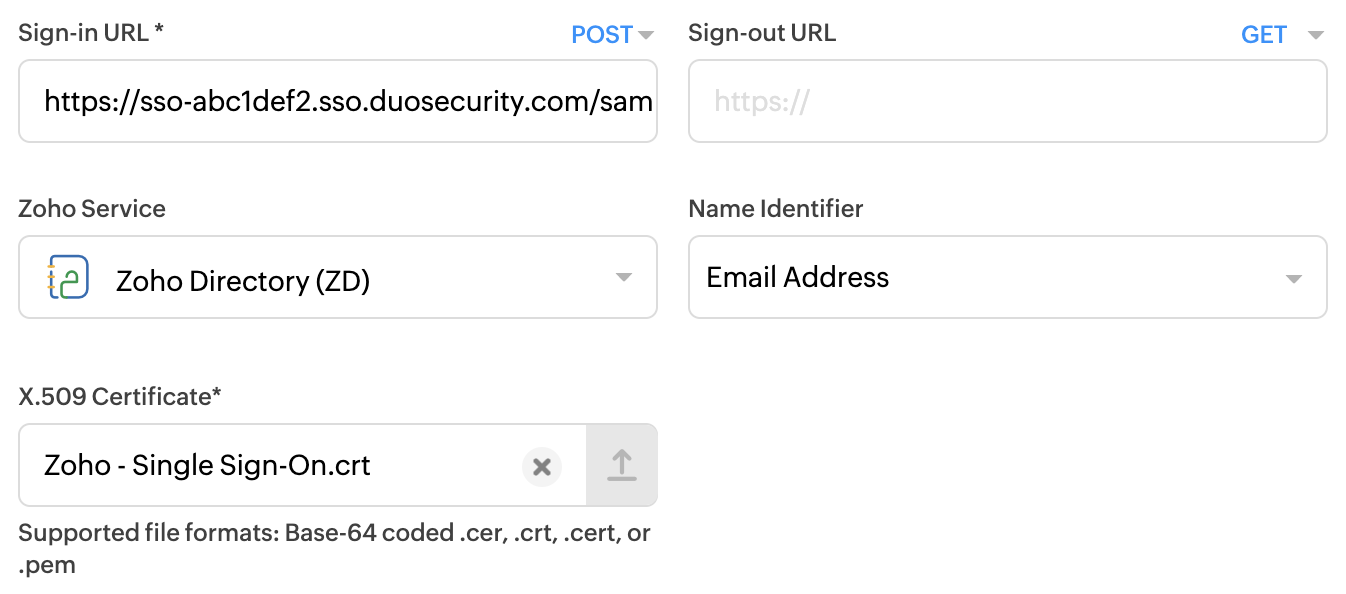This screenshot has width=1346, height=594.
Task: Click inside the Sign-in URL field
Action: pos(338,101)
